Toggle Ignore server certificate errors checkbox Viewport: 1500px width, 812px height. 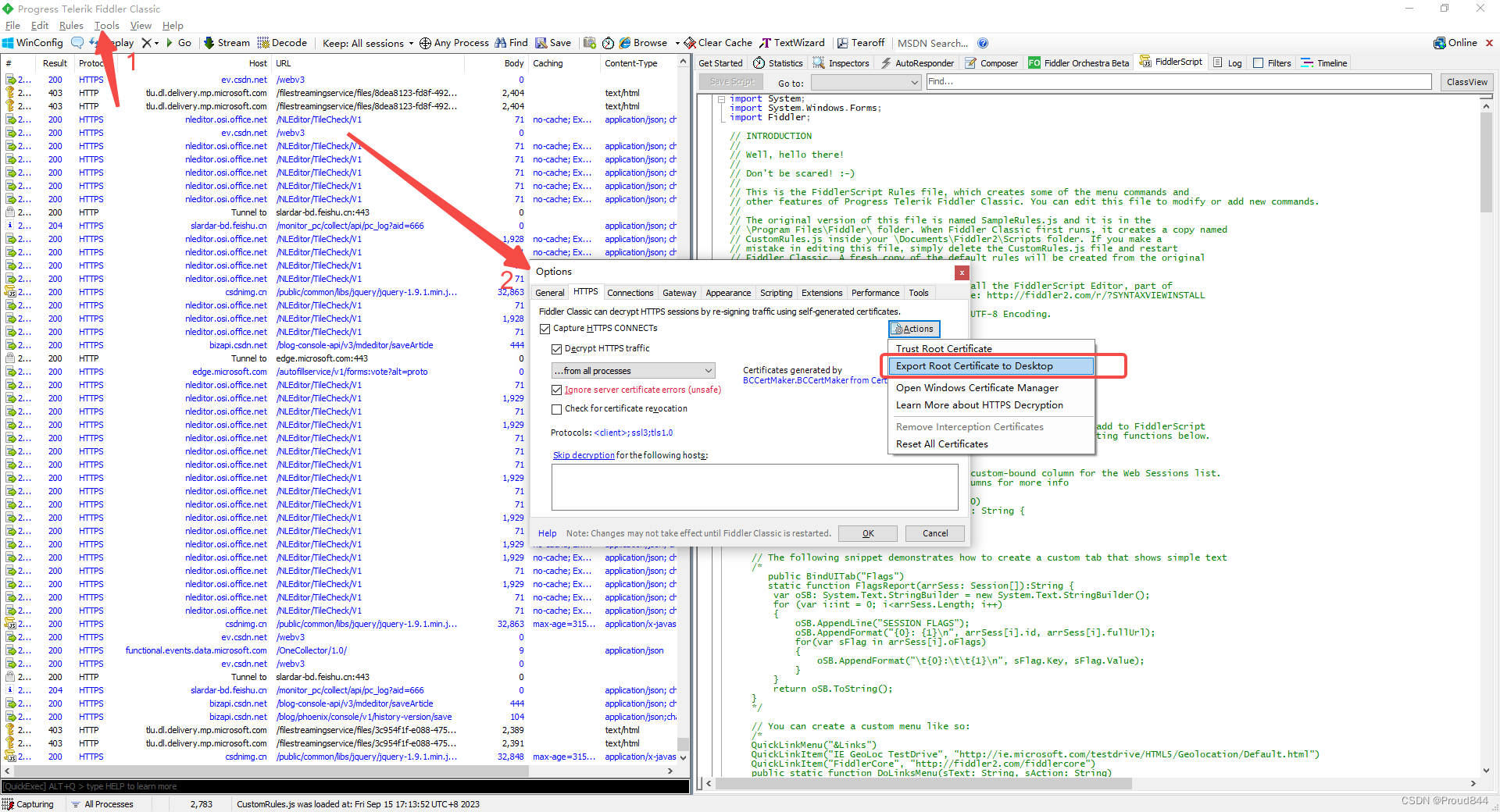pos(556,390)
